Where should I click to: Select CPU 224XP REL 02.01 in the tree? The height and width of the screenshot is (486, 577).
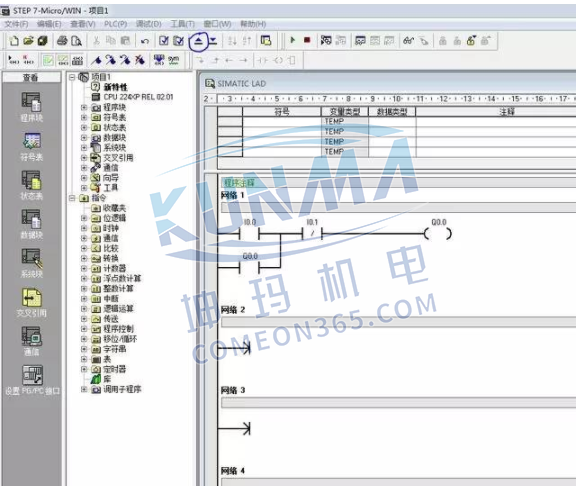click(x=138, y=97)
